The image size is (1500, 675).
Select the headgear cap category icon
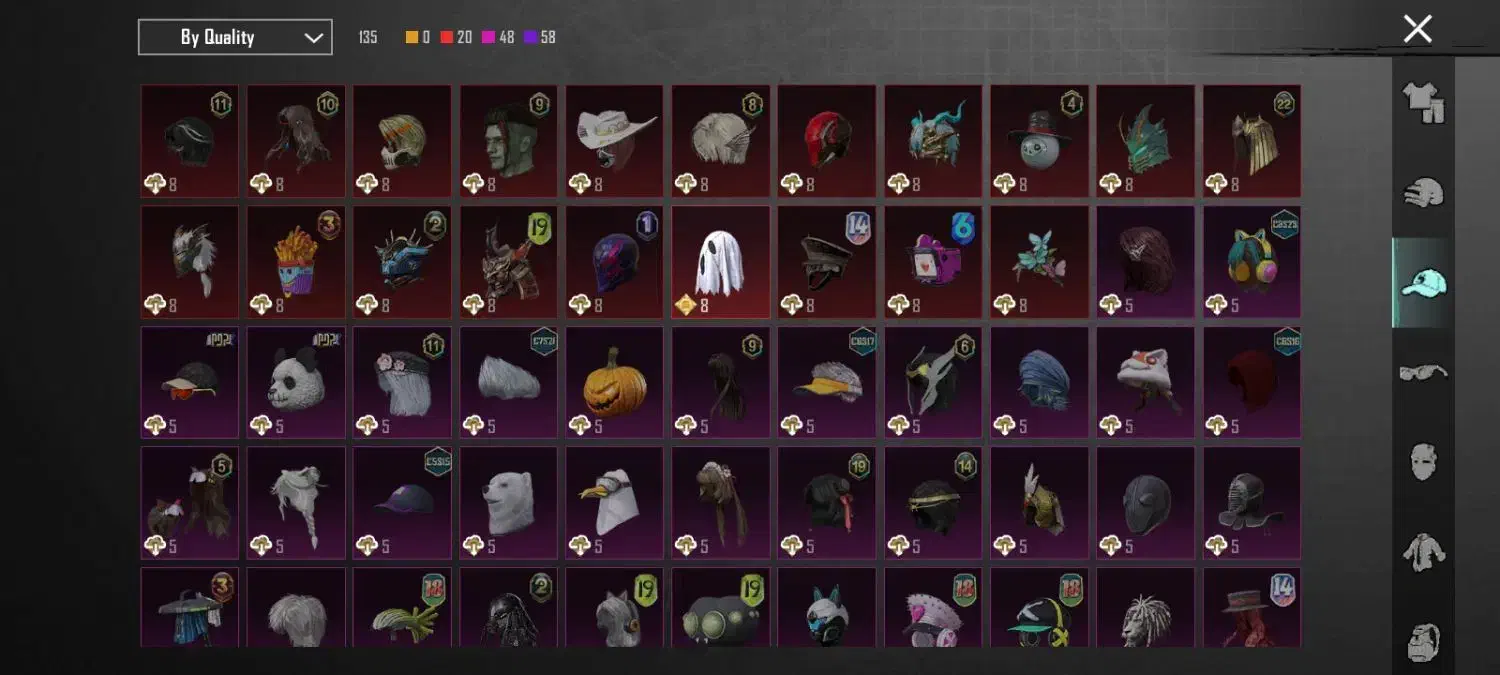1423,283
